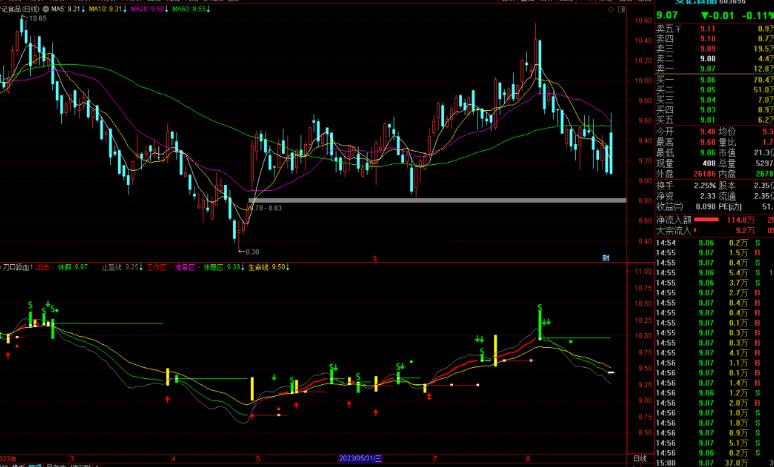Select the 买四 9.03 bid row
Viewport: 774px width, 467px height.
click(x=715, y=110)
